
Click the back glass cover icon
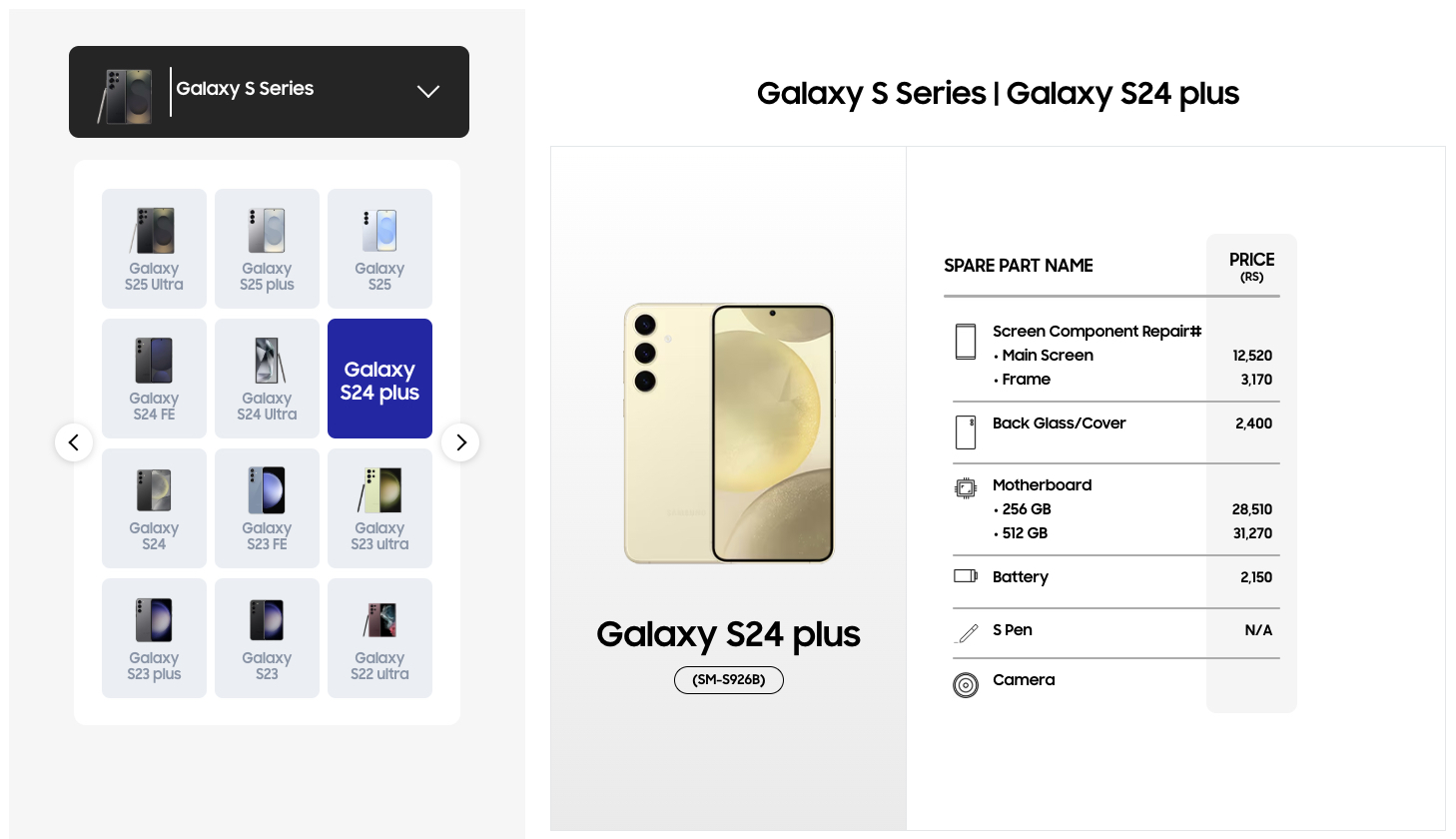point(966,432)
